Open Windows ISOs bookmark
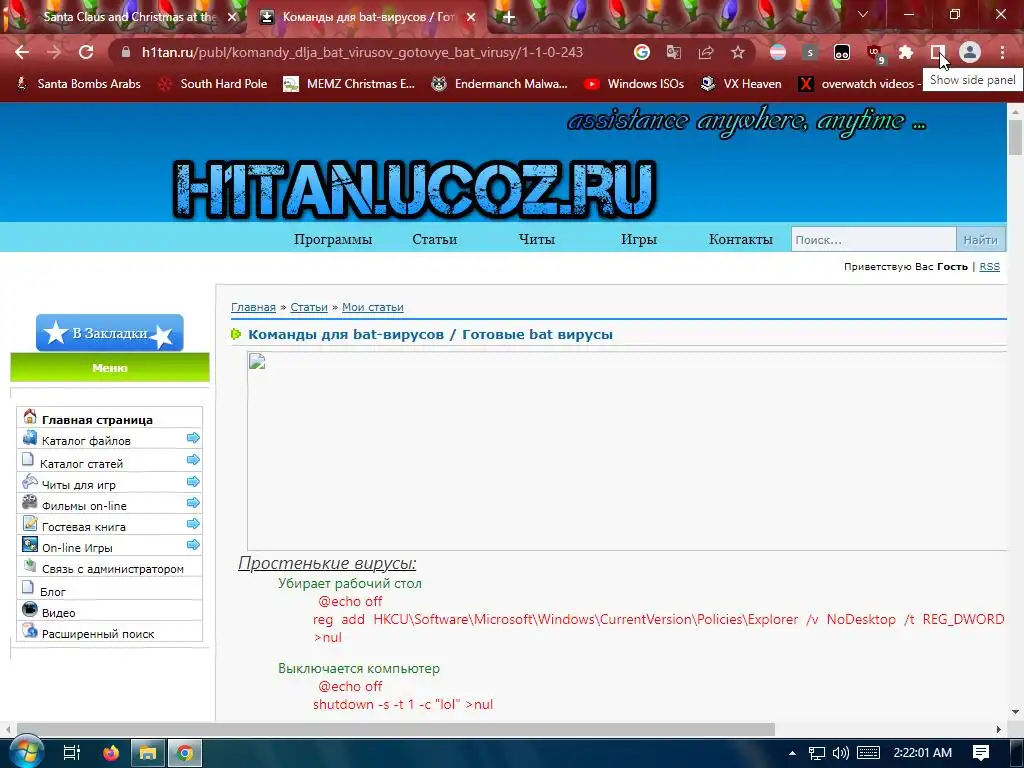Viewport: 1024px width, 768px height. pos(634,84)
